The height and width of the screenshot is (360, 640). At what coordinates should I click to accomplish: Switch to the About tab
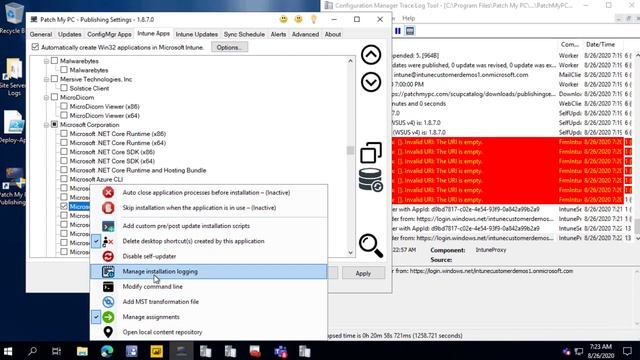coord(333,34)
